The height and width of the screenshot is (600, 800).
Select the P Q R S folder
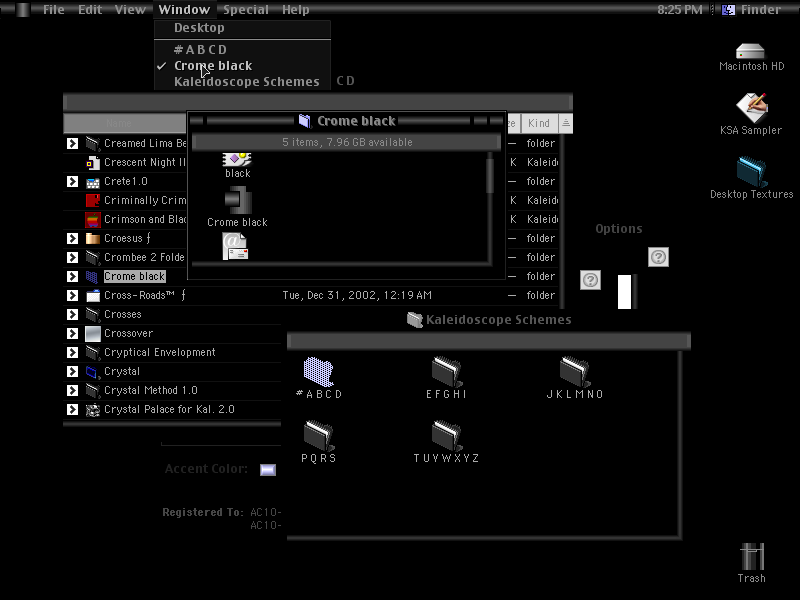(x=319, y=436)
